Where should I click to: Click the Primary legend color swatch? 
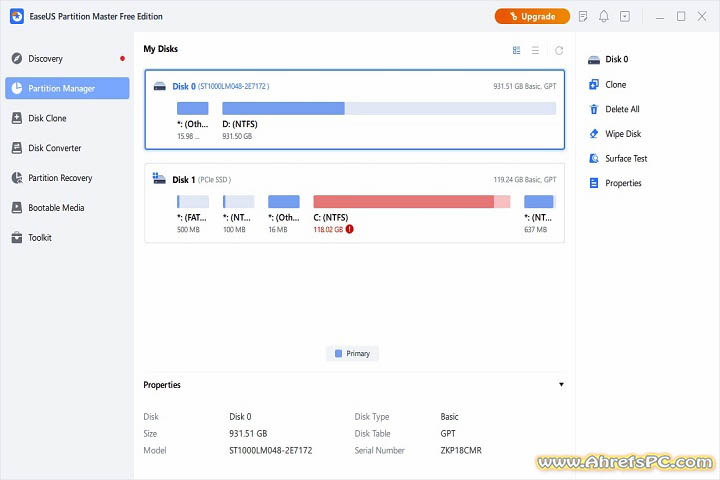point(338,354)
